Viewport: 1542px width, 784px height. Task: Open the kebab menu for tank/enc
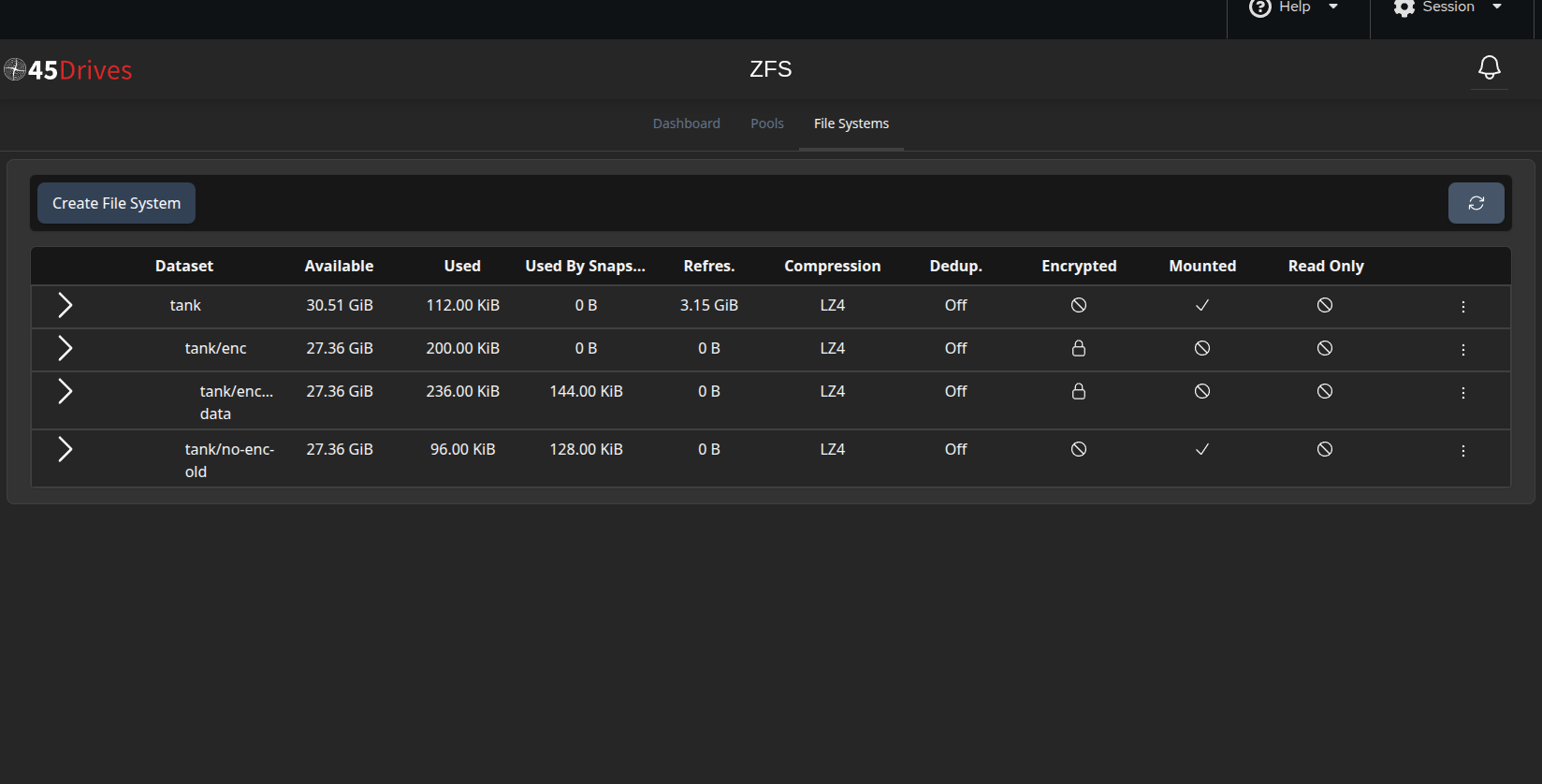click(1462, 350)
